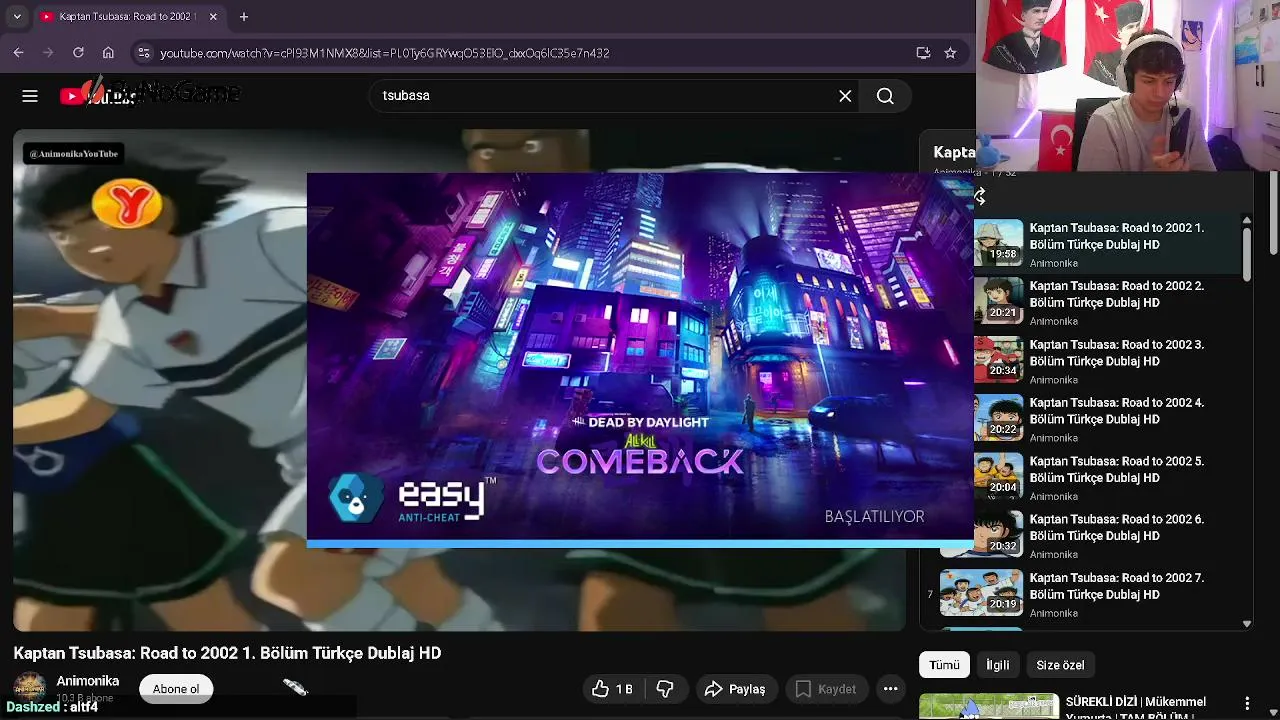Select the Size özel filter chip
The width and height of the screenshot is (1280, 720).
[x=1060, y=665]
